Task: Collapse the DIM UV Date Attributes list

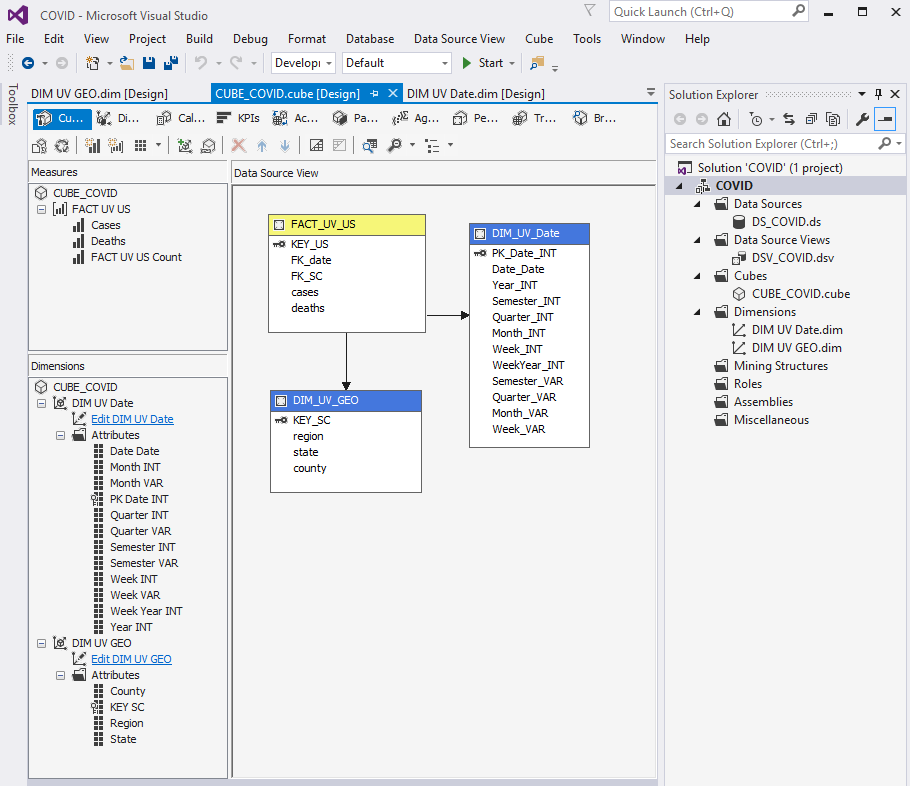Action: (x=60, y=435)
